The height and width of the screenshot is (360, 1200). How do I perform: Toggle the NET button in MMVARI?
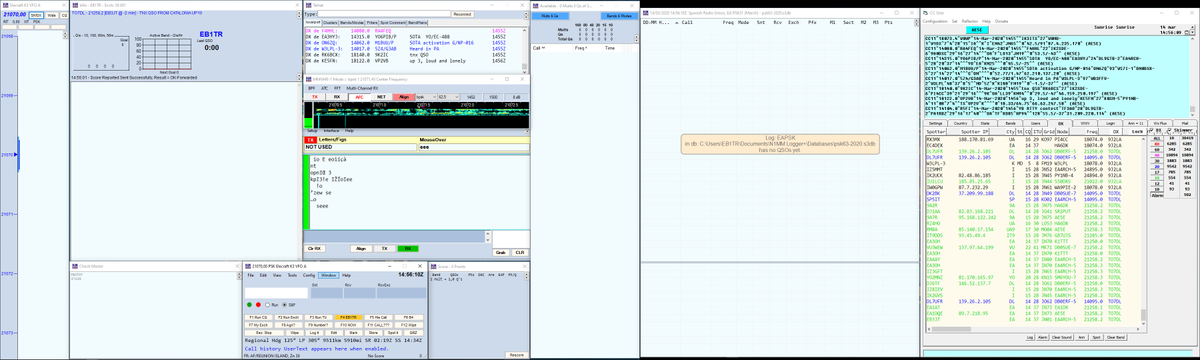(381, 96)
